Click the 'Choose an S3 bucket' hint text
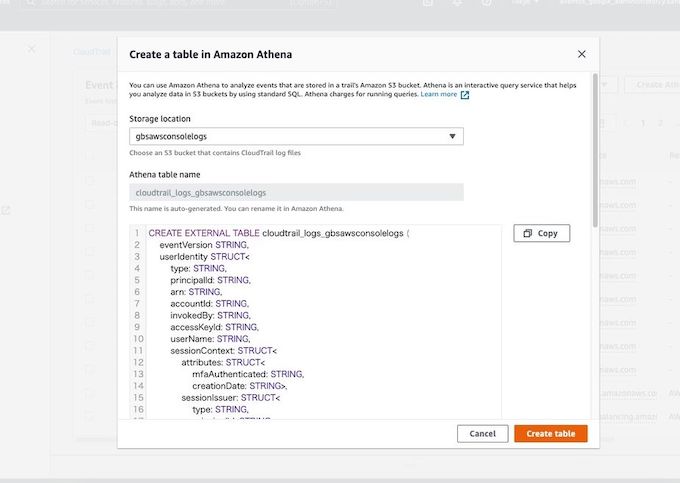 pyautogui.click(x=215, y=153)
